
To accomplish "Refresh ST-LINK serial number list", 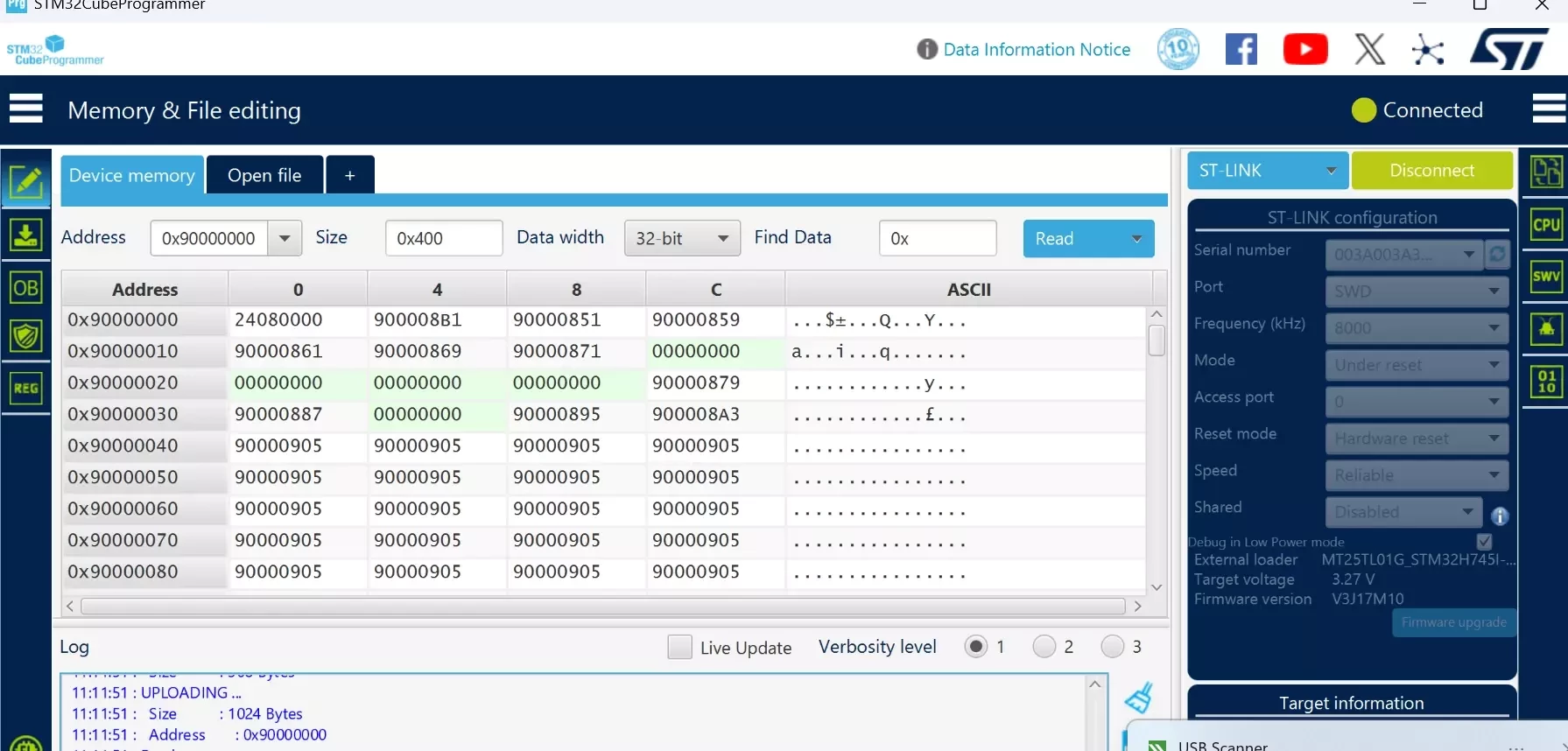I will (1498, 255).
